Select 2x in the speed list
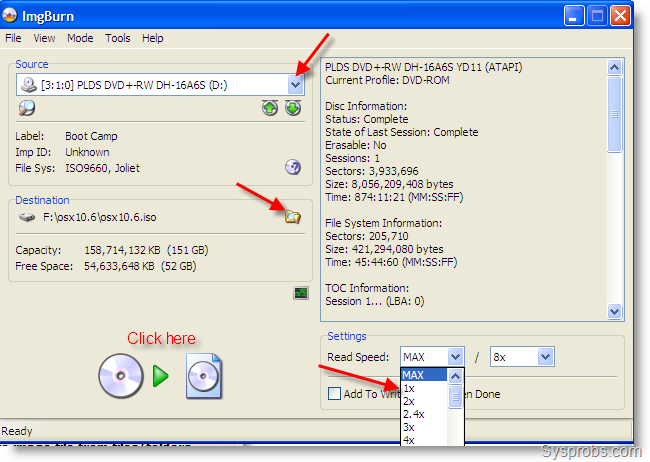Screen dimensions: 650x462 coord(424,401)
